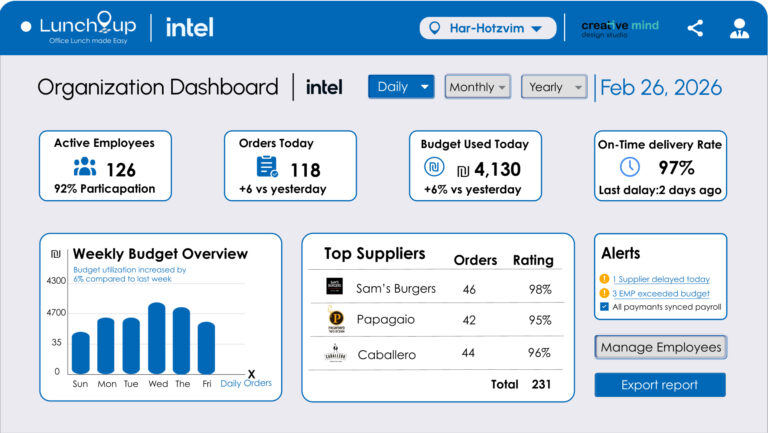The width and height of the screenshot is (768, 433).
Task: Click the Active Employees people icon
Action: pyautogui.click(x=85, y=167)
